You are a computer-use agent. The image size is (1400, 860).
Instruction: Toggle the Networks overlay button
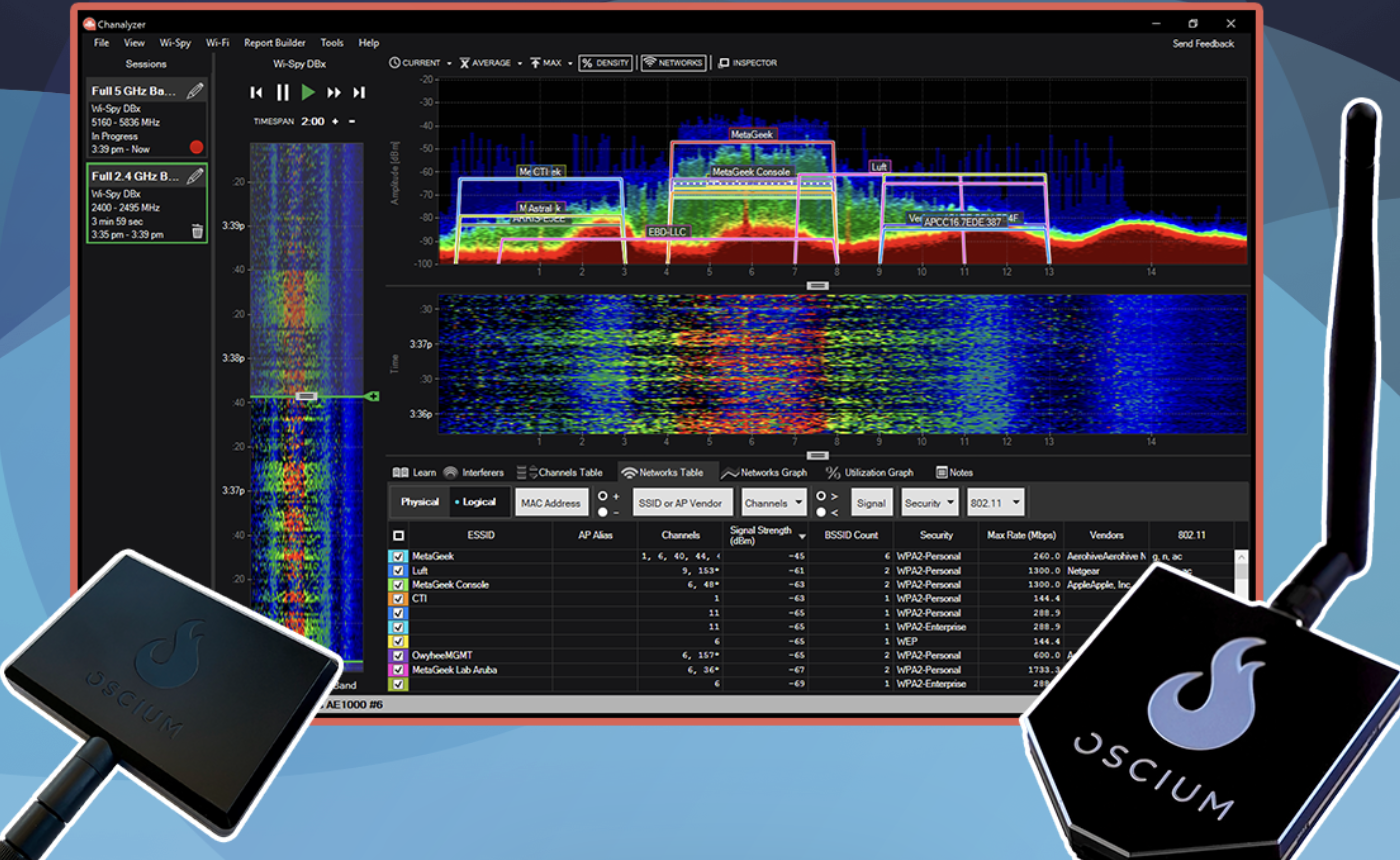pyautogui.click(x=673, y=63)
